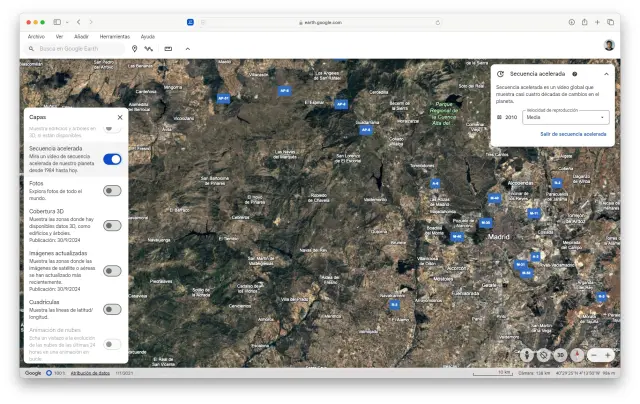Select the draw path tool icon

149,48
